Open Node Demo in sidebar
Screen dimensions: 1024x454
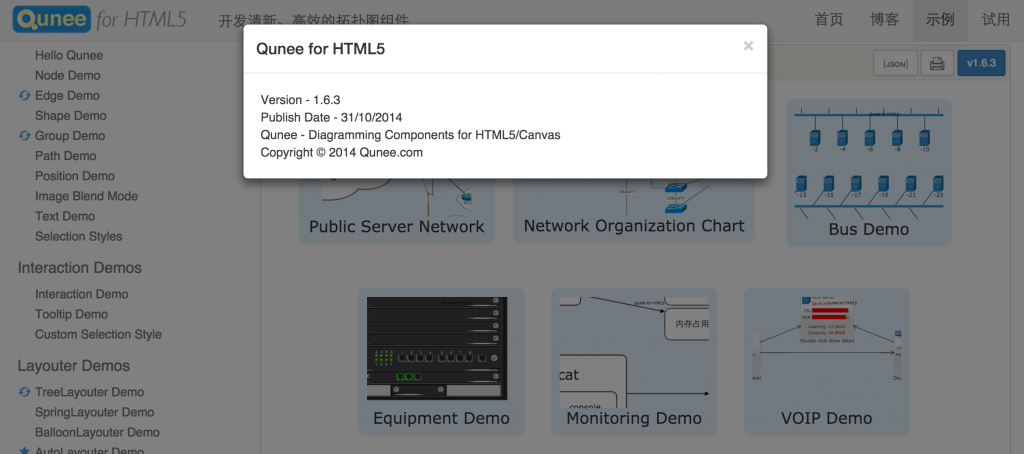pyautogui.click(x=67, y=76)
